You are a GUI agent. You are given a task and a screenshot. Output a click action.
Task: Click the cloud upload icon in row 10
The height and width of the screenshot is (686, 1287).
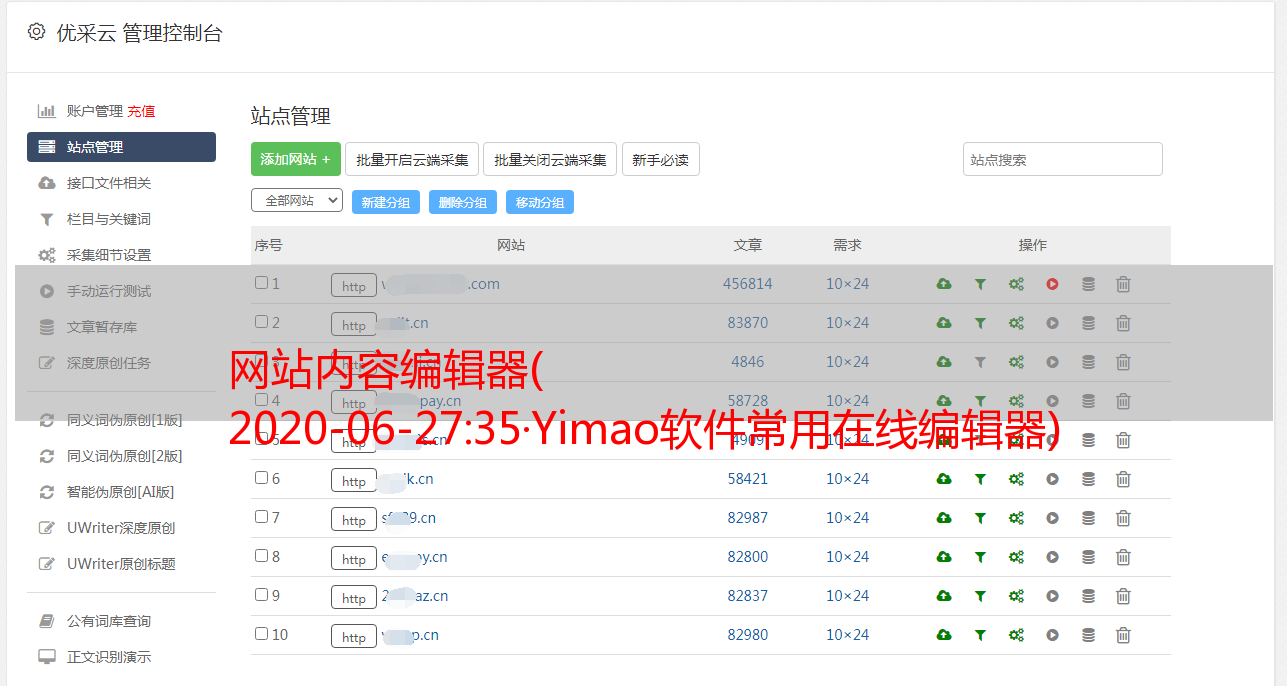tap(944, 635)
